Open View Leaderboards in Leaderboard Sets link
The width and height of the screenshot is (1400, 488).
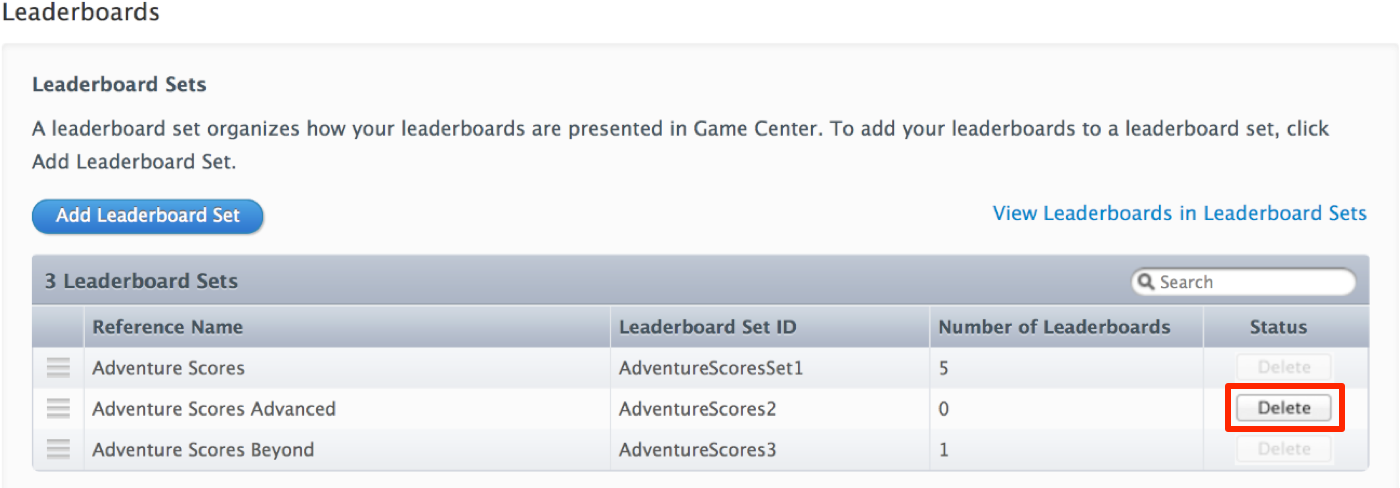pyautogui.click(x=1179, y=214)
